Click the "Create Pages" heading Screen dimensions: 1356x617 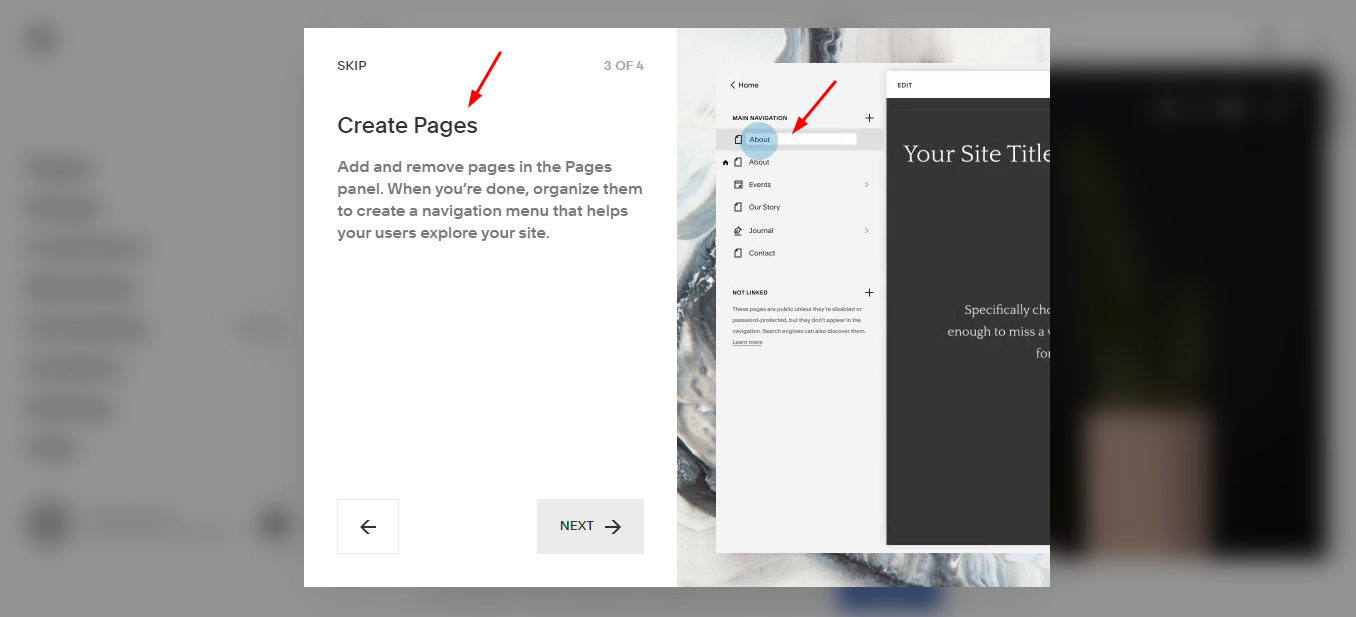tap(407, 125)
